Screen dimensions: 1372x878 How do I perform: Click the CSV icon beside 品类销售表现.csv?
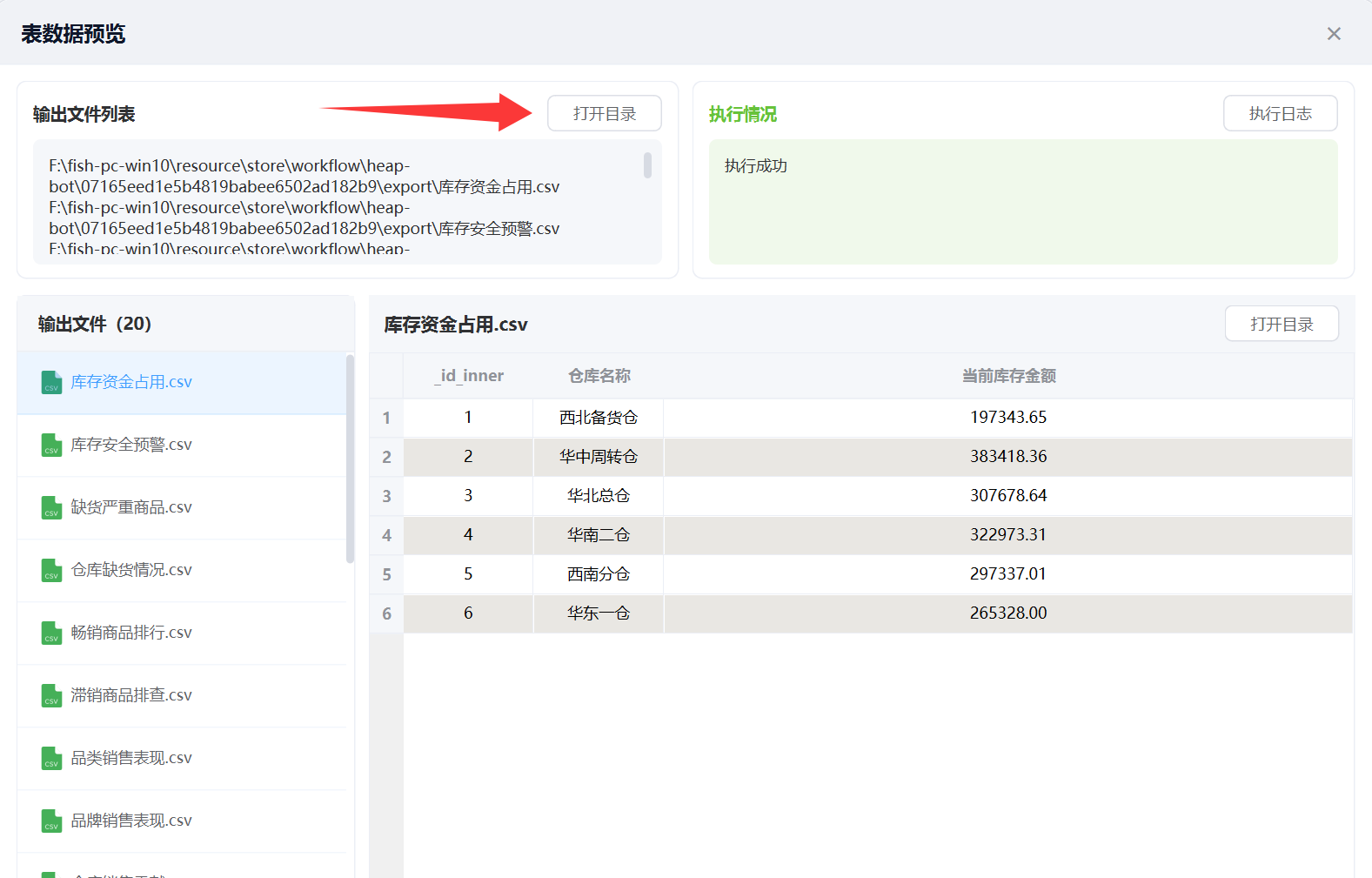(51, 759)
